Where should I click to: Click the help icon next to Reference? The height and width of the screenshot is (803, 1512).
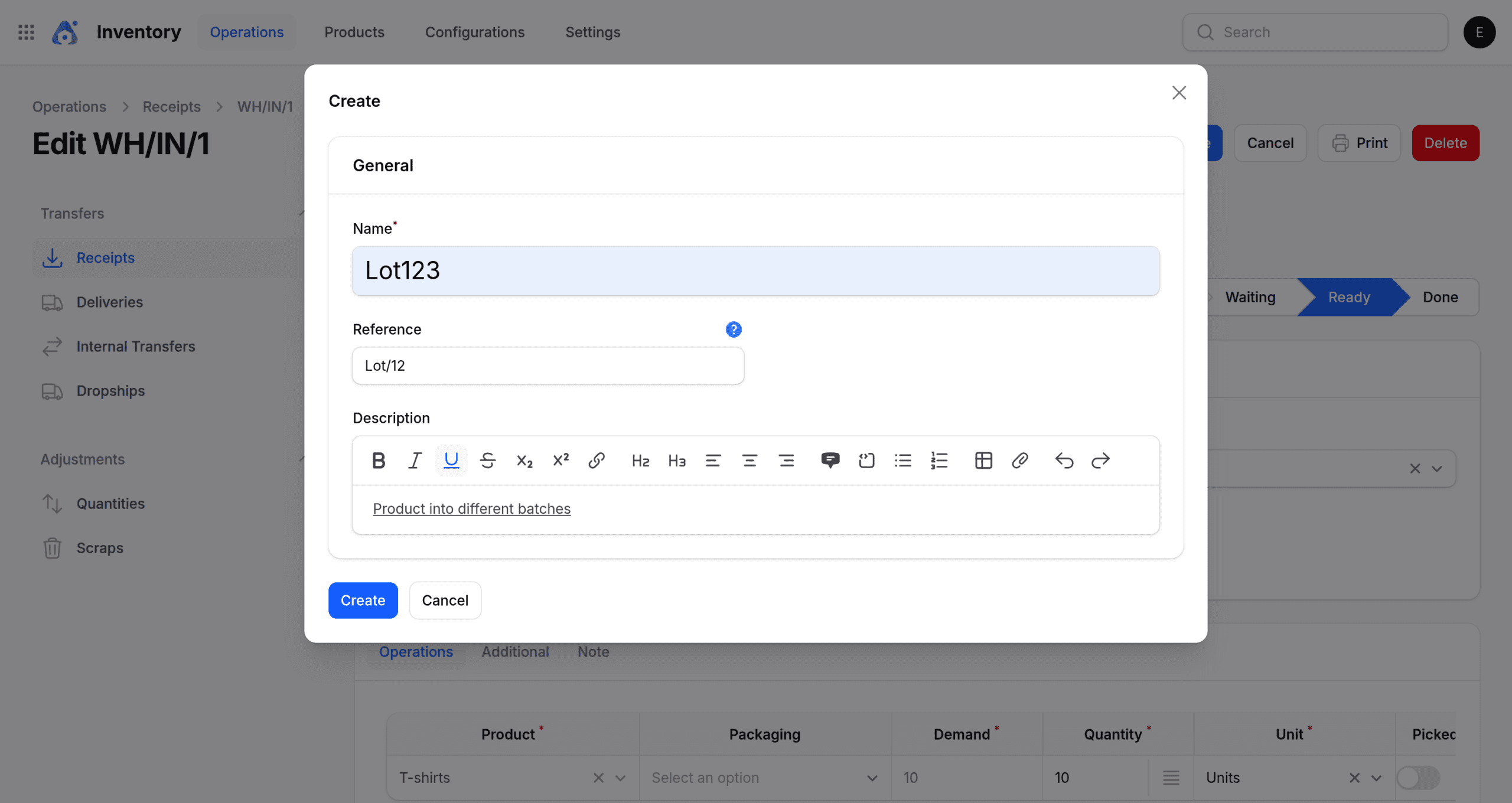(734, 329)
